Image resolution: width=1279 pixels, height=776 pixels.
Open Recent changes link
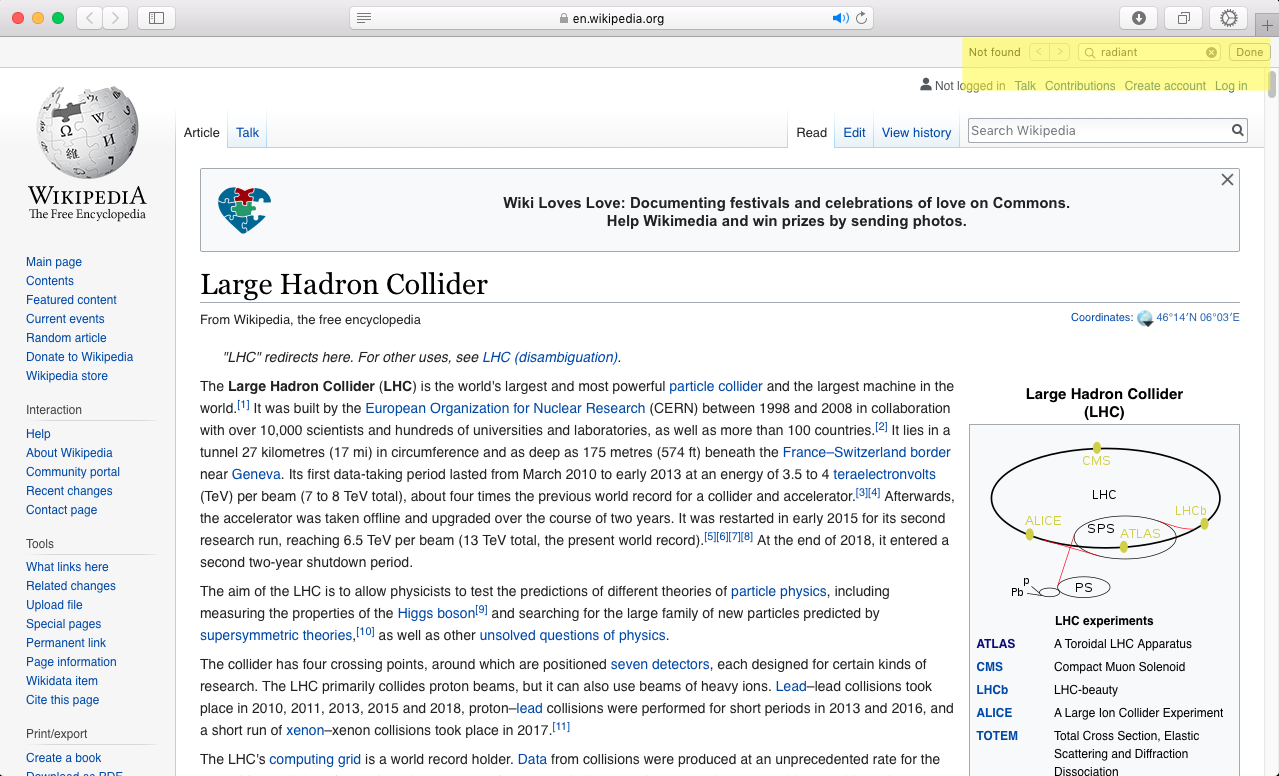(69, 491)
